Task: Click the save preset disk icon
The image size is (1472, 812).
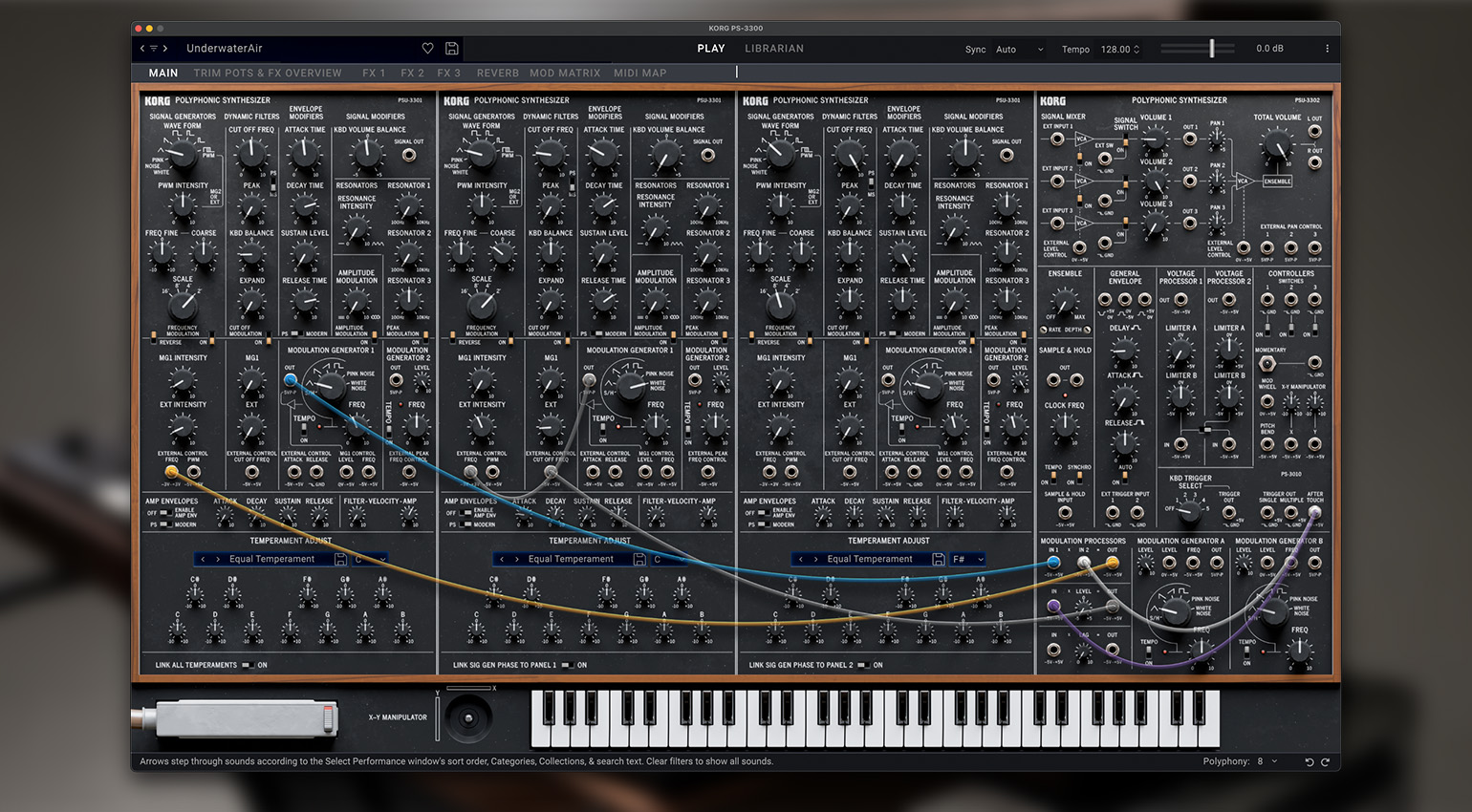Action: click(451, 49)
